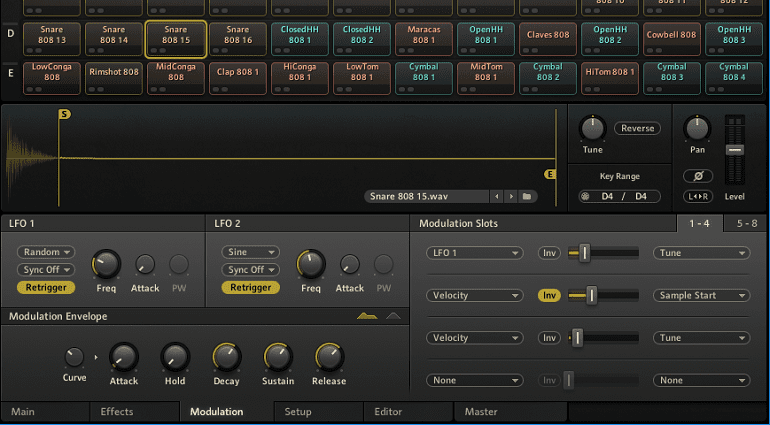Select the Rimshot 808 pad

[114, 78]
